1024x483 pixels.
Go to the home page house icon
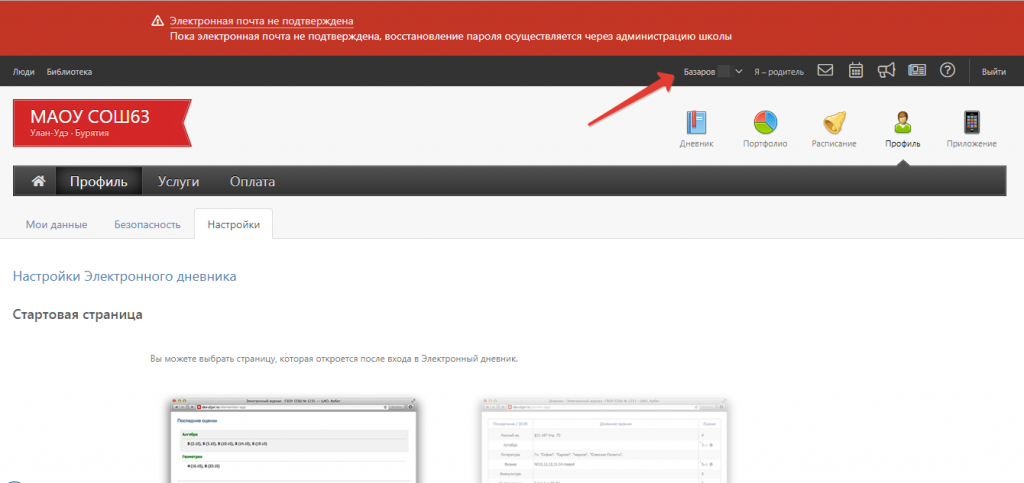[39, 181]
